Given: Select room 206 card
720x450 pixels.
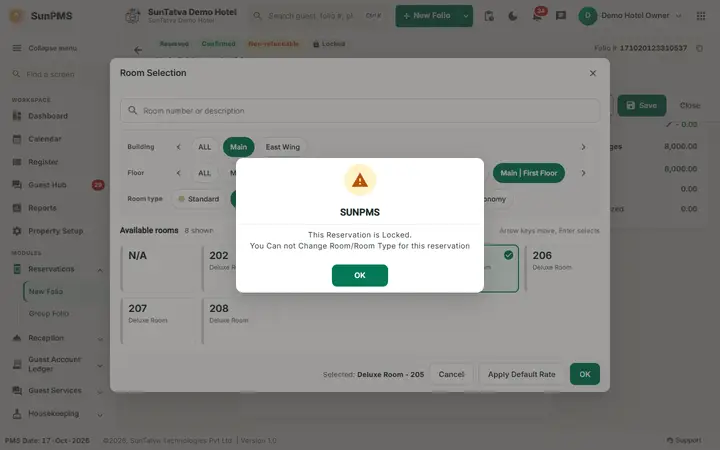Looking at the screenshot, I should [x=562, y=269].
